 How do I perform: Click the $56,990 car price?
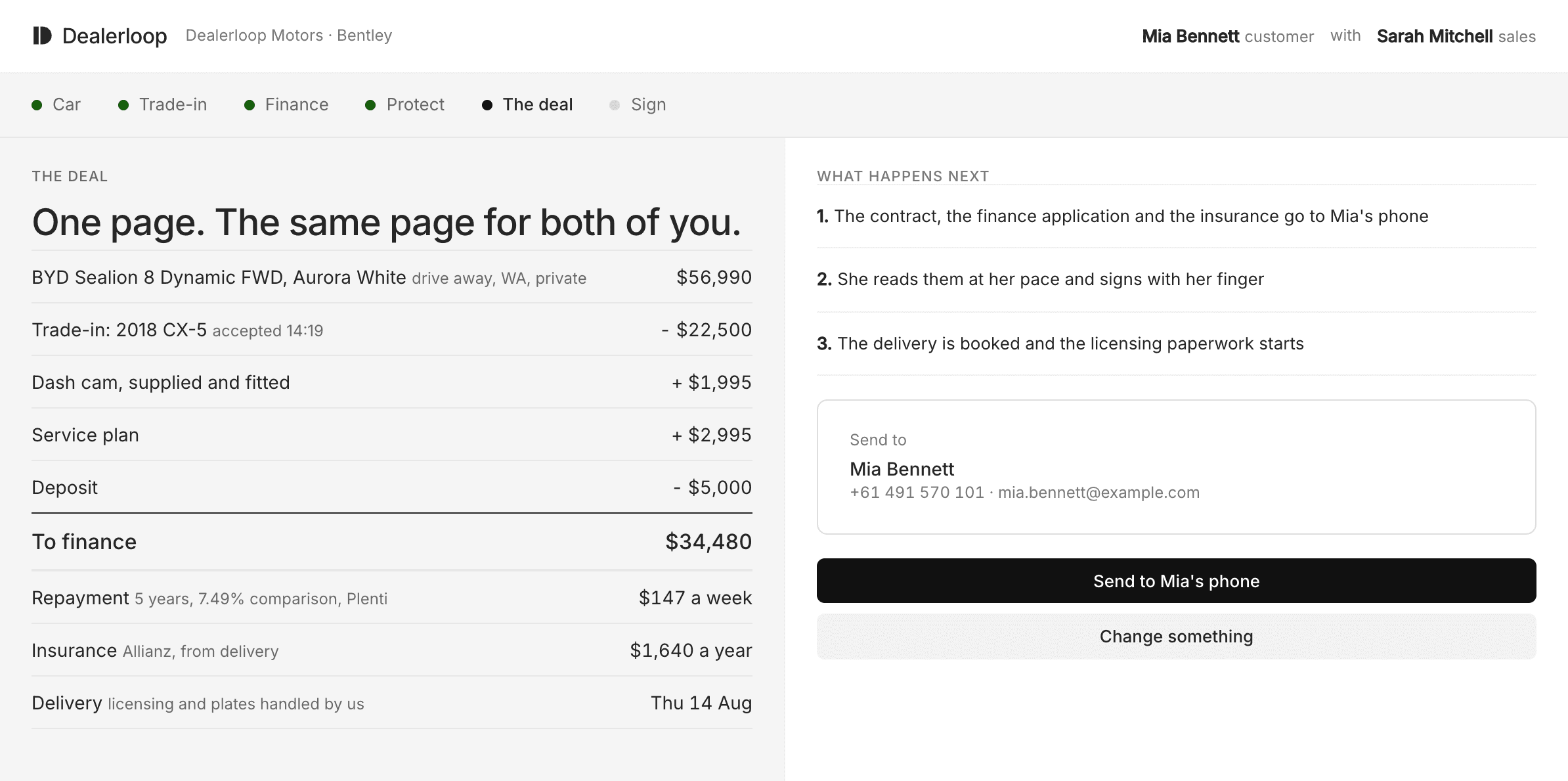pos(714,277)
